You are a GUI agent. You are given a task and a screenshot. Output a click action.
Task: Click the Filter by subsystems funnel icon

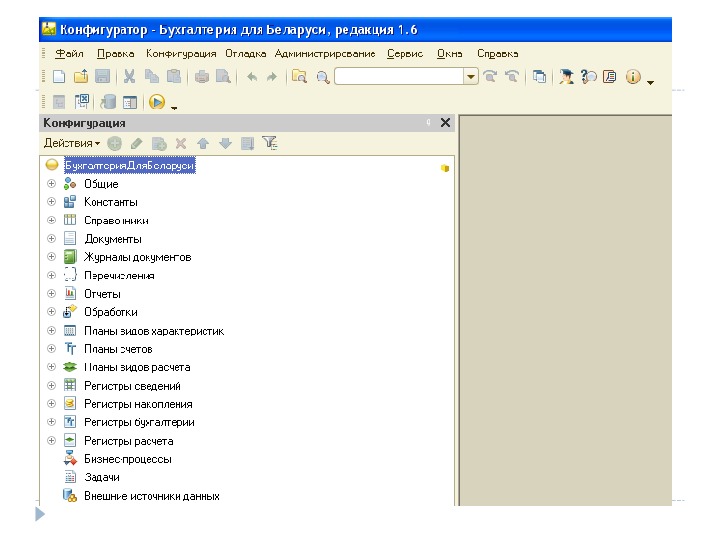[270, 143]
